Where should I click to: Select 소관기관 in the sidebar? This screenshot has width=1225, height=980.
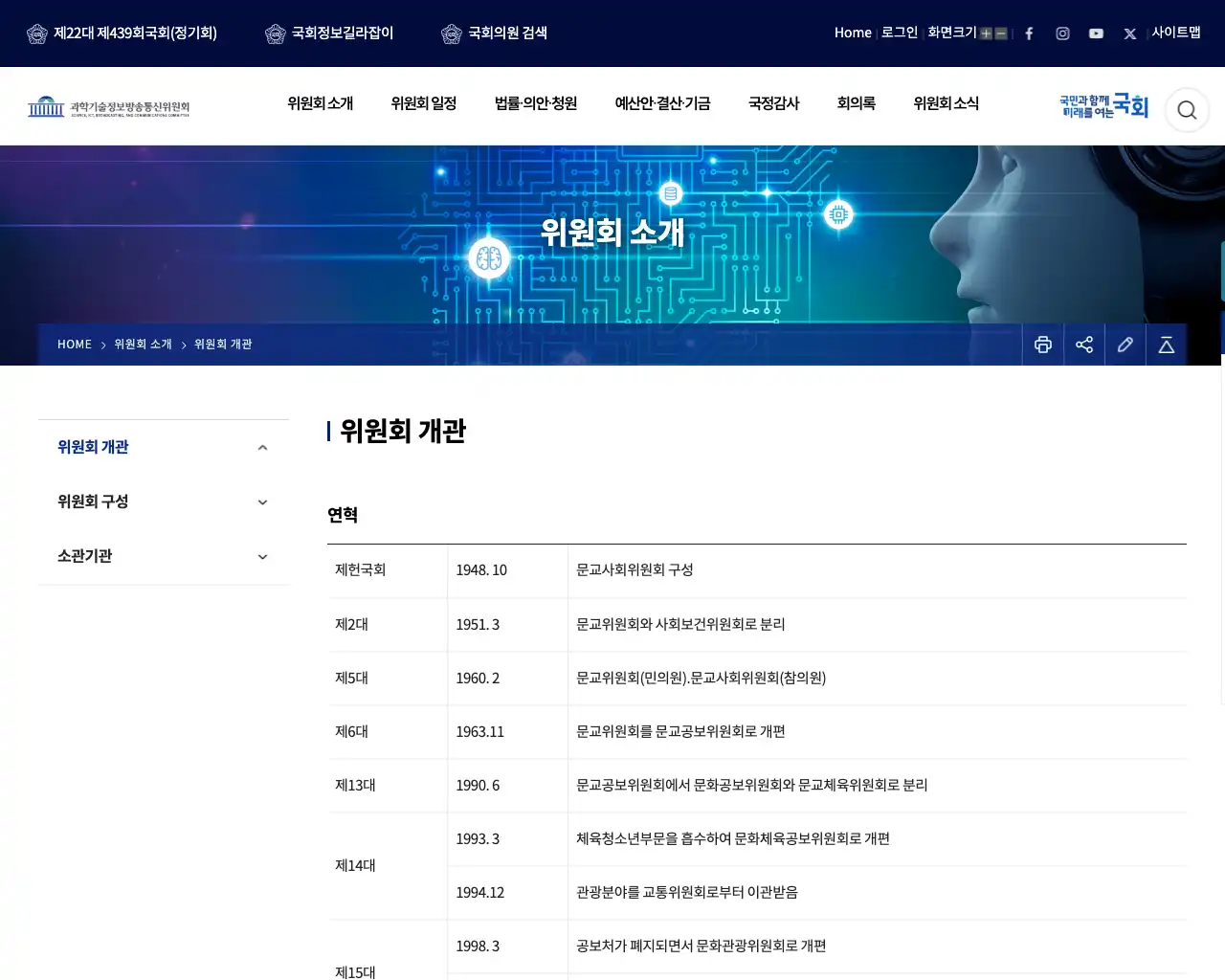[x=85, y=556]
